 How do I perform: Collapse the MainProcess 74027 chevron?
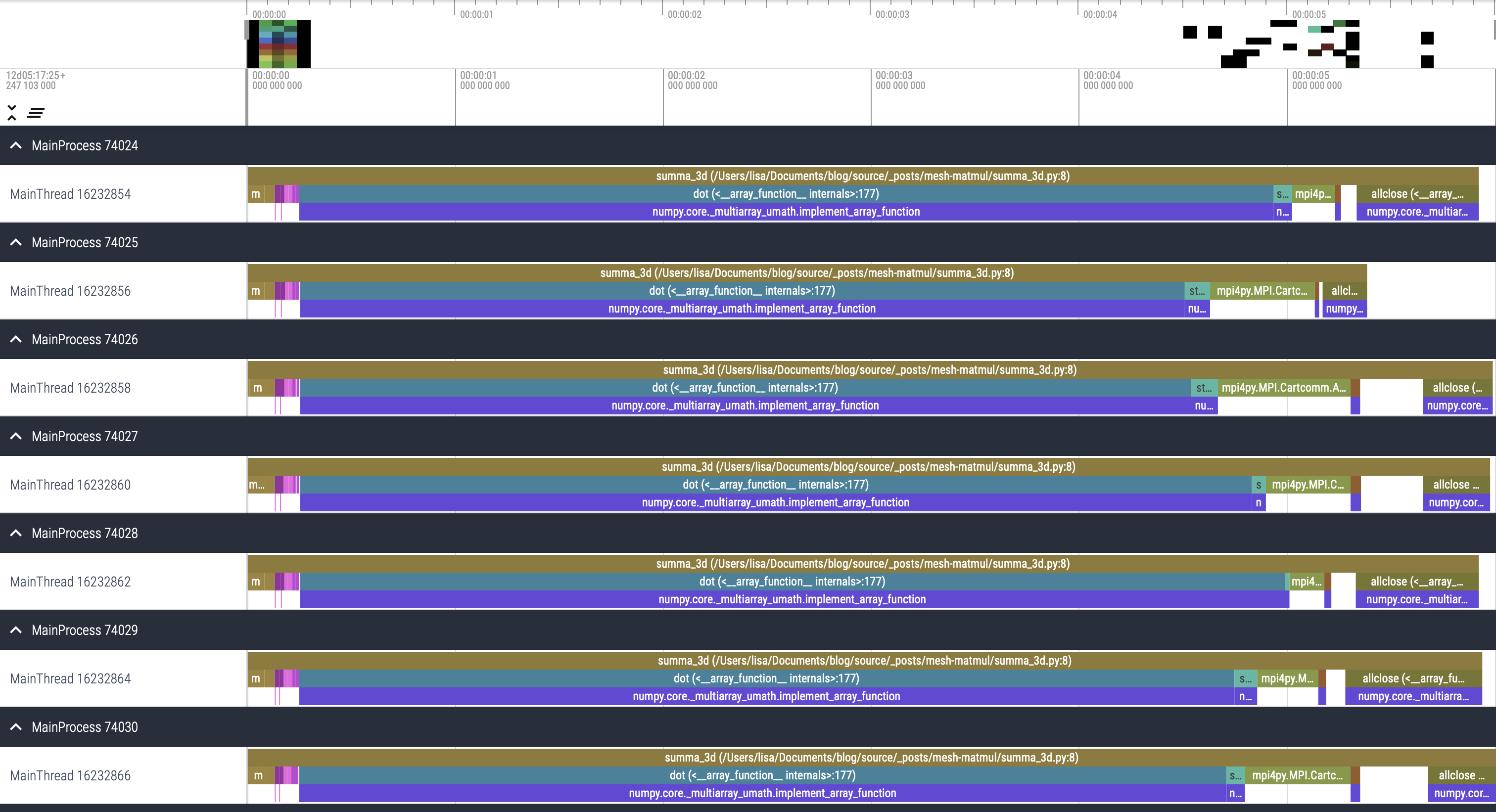16,437
